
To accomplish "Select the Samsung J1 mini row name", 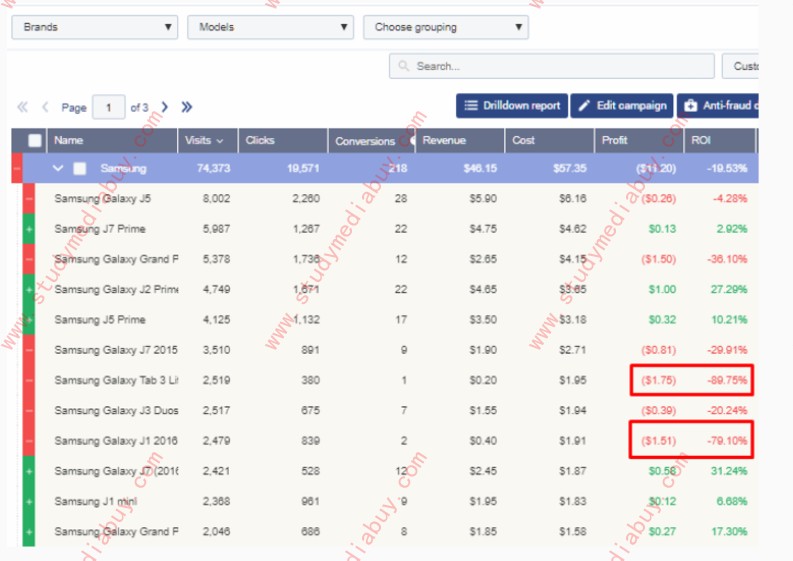I will pyautogui.click(x=96, y=502).
